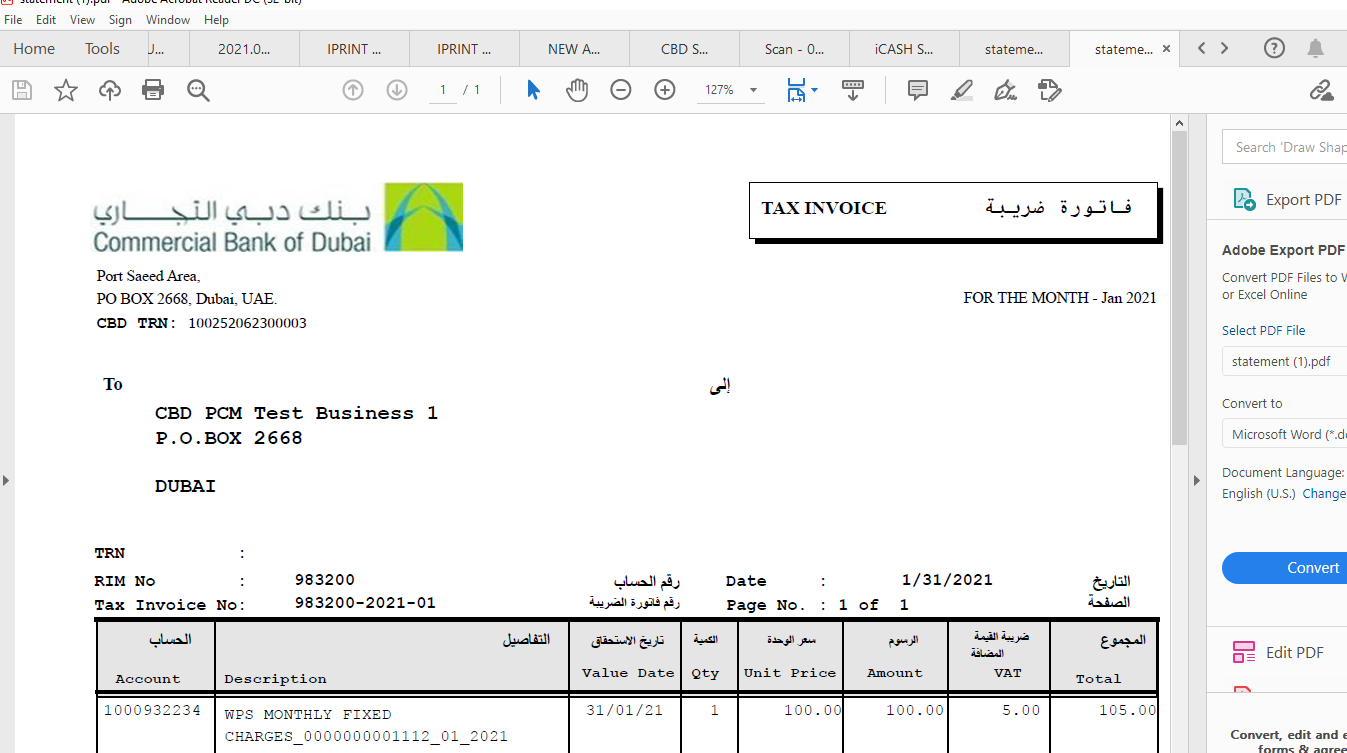Screen dimensions: 1347x753
Task: Open the Window menu
Action: [168, 19]
